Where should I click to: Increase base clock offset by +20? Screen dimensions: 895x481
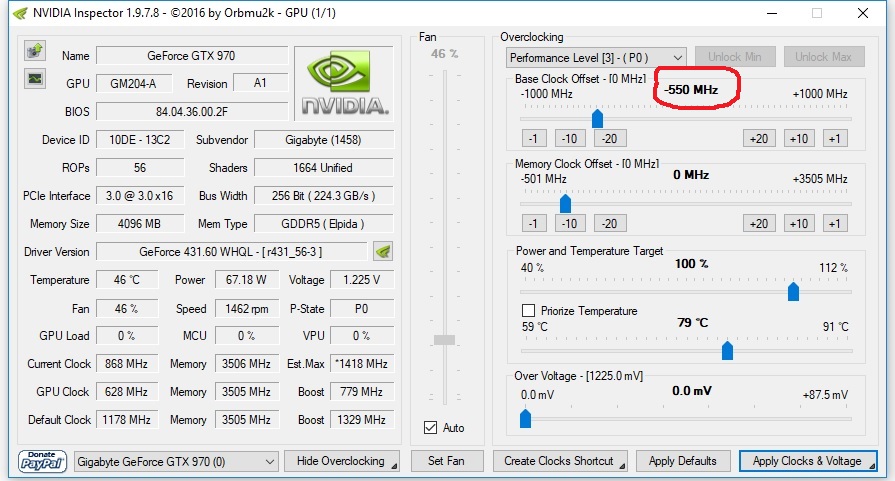759,139
